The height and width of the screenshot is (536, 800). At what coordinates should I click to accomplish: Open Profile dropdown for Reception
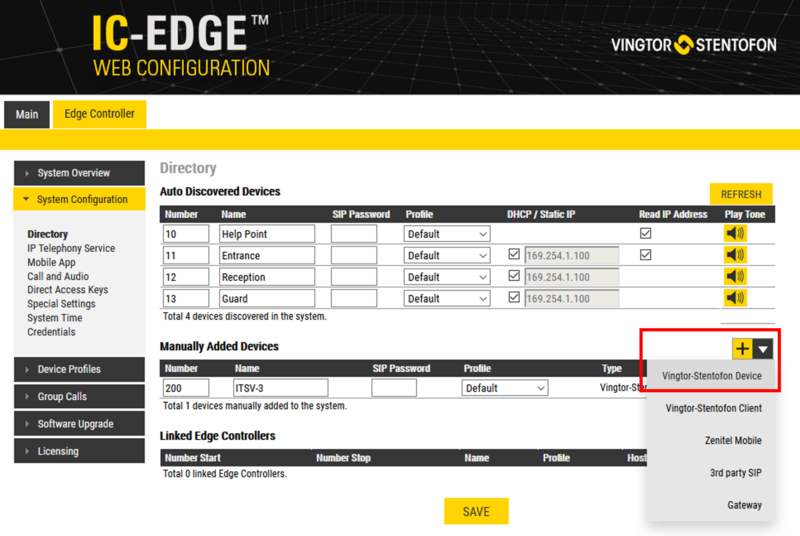(x=447, y=277)
